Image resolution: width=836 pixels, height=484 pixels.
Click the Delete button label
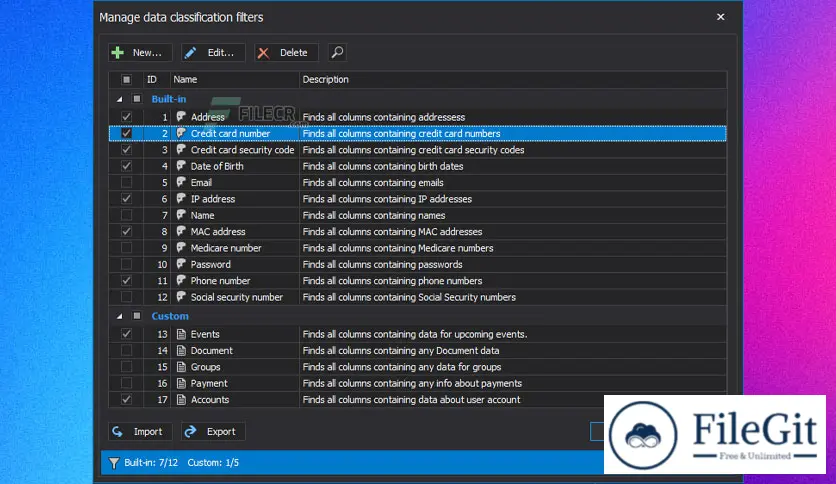294,53
